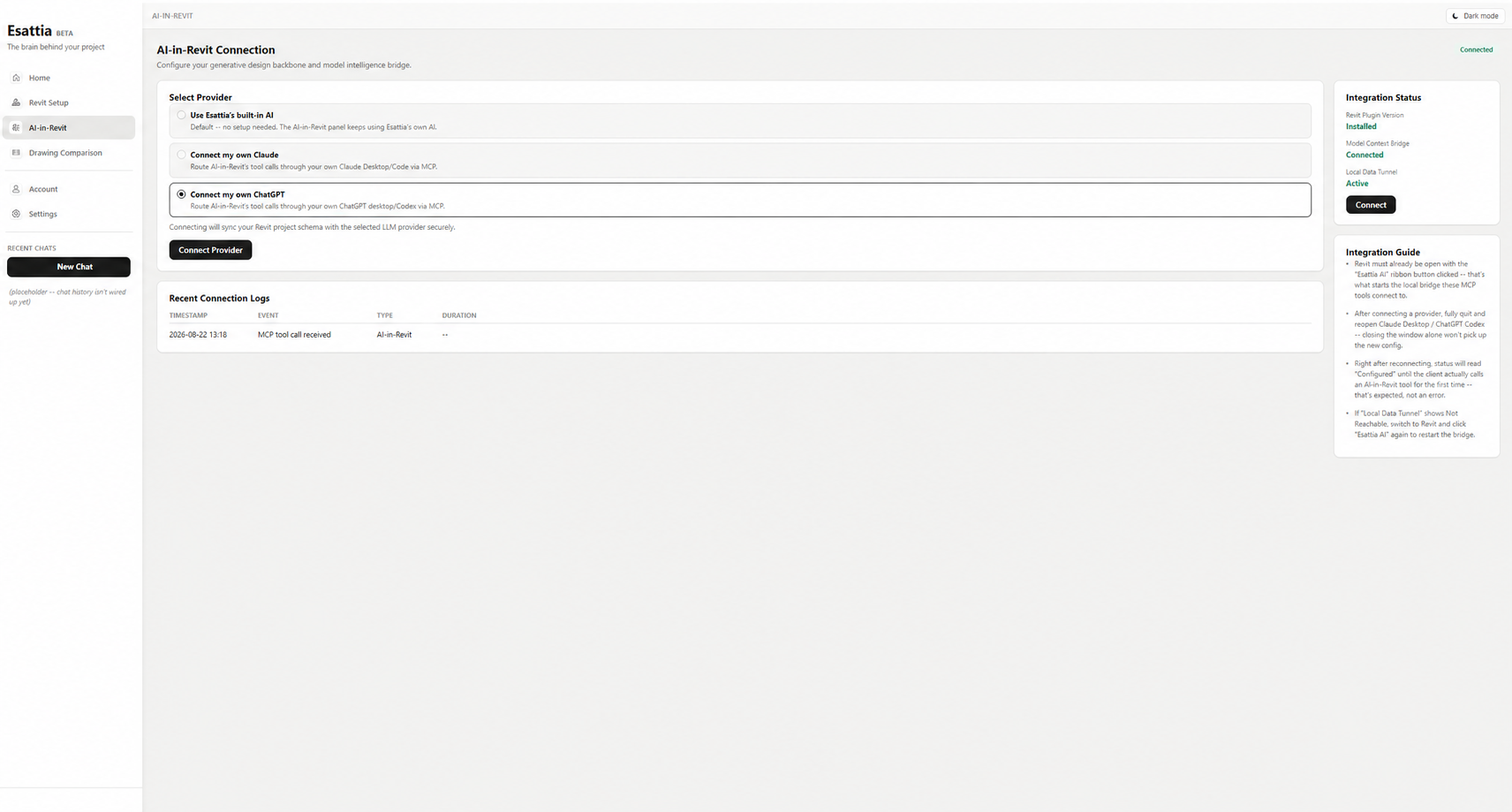Viewport: 1512px width, 812px height.
Task: Click the EVENT column header
Action: pos(268,315)
